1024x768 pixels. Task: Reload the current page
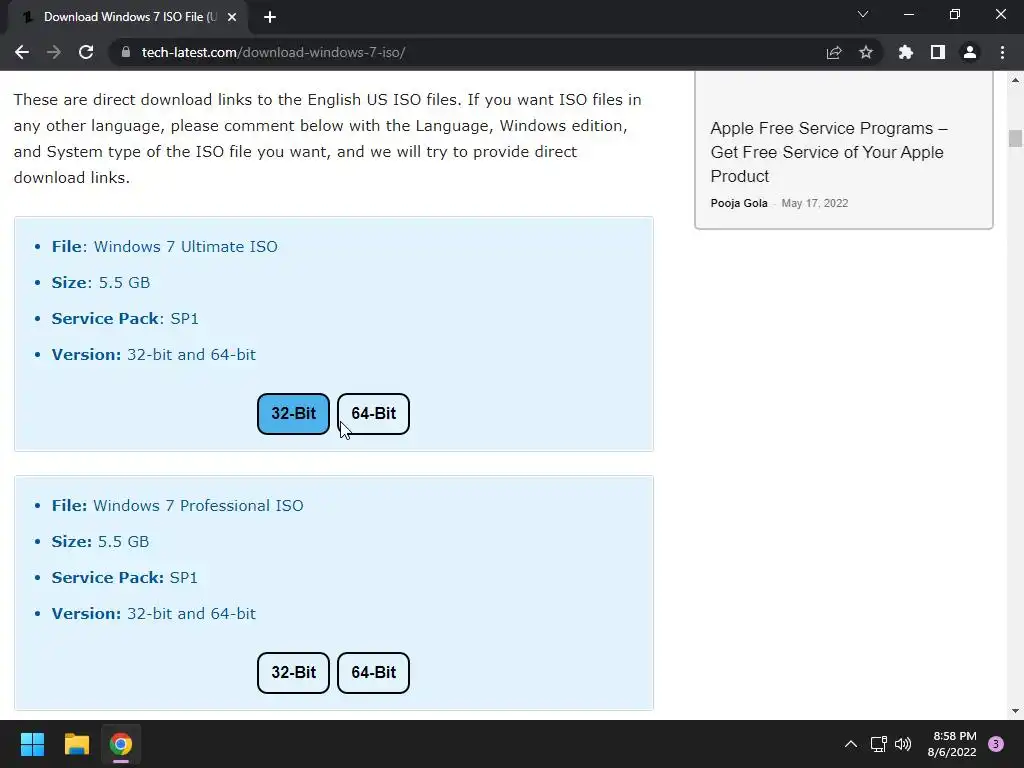[86, 52]
